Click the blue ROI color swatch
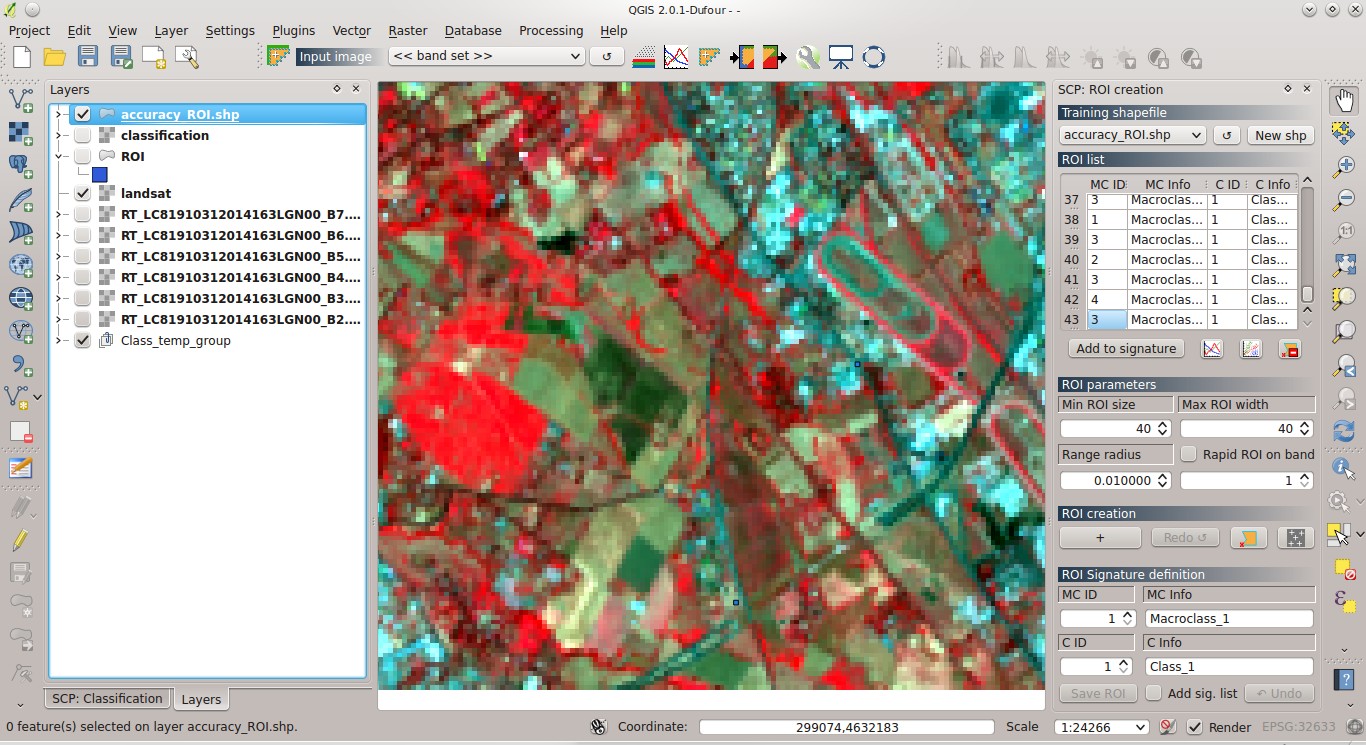Image resolution: width=1366 pixels, height=745 pixels. pos(99,174)
